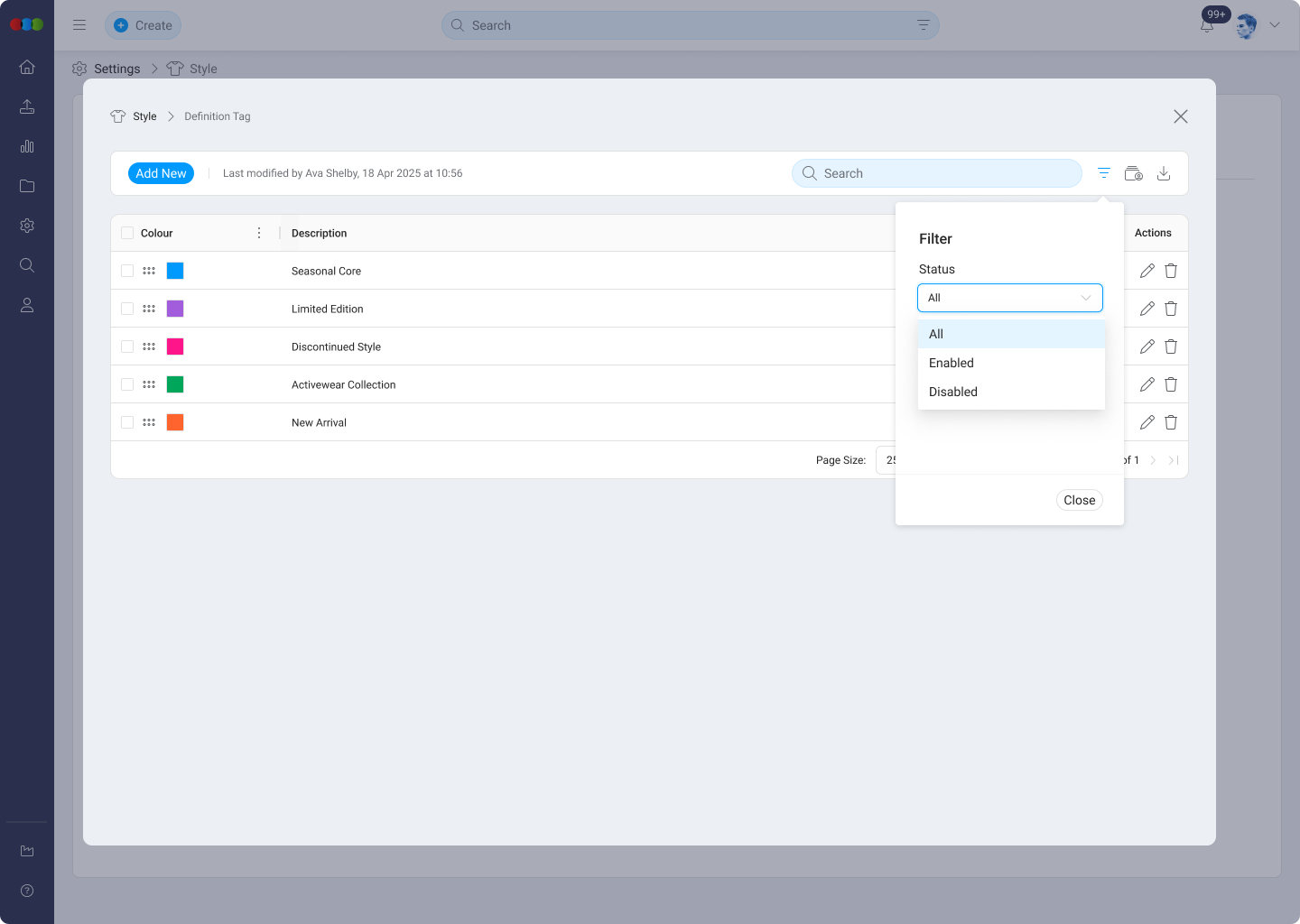Image resolution: width=1300 pixels, height=924 pixels.
Task: Click the download export icon
Action: (1164, 172)
